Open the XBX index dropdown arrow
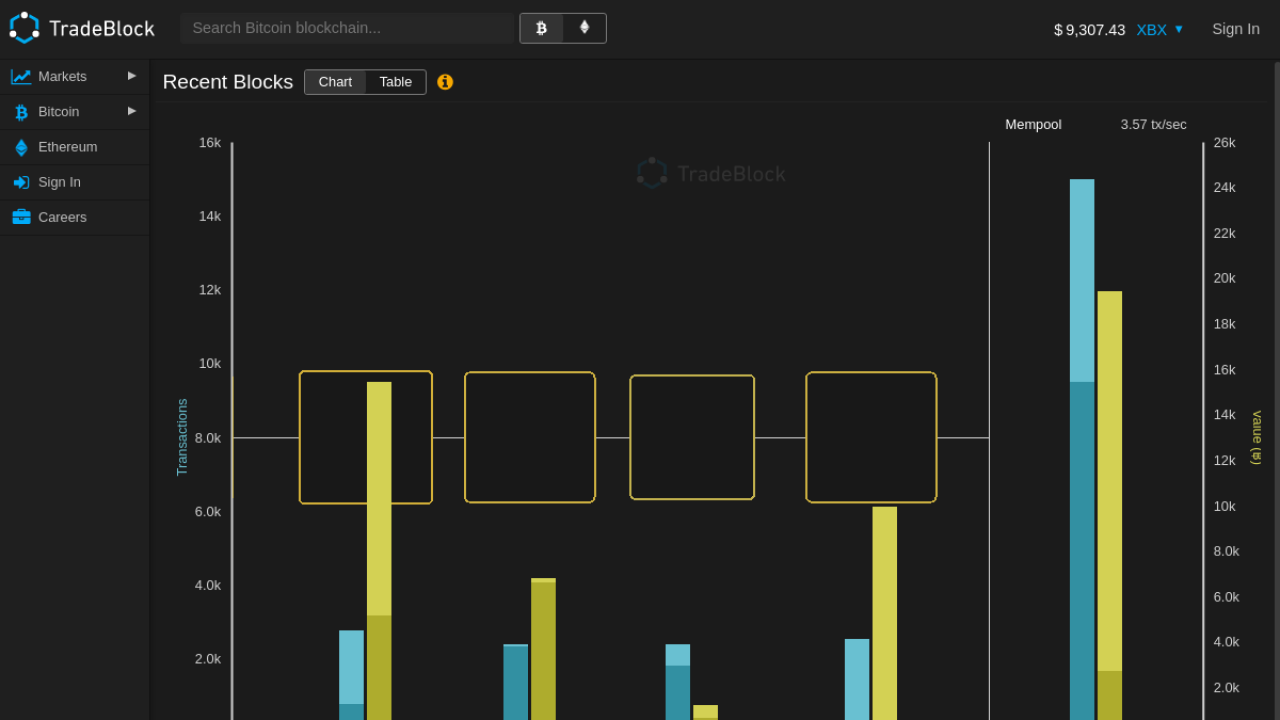Screen dimensions: 1280x720 pos(1179,29)
